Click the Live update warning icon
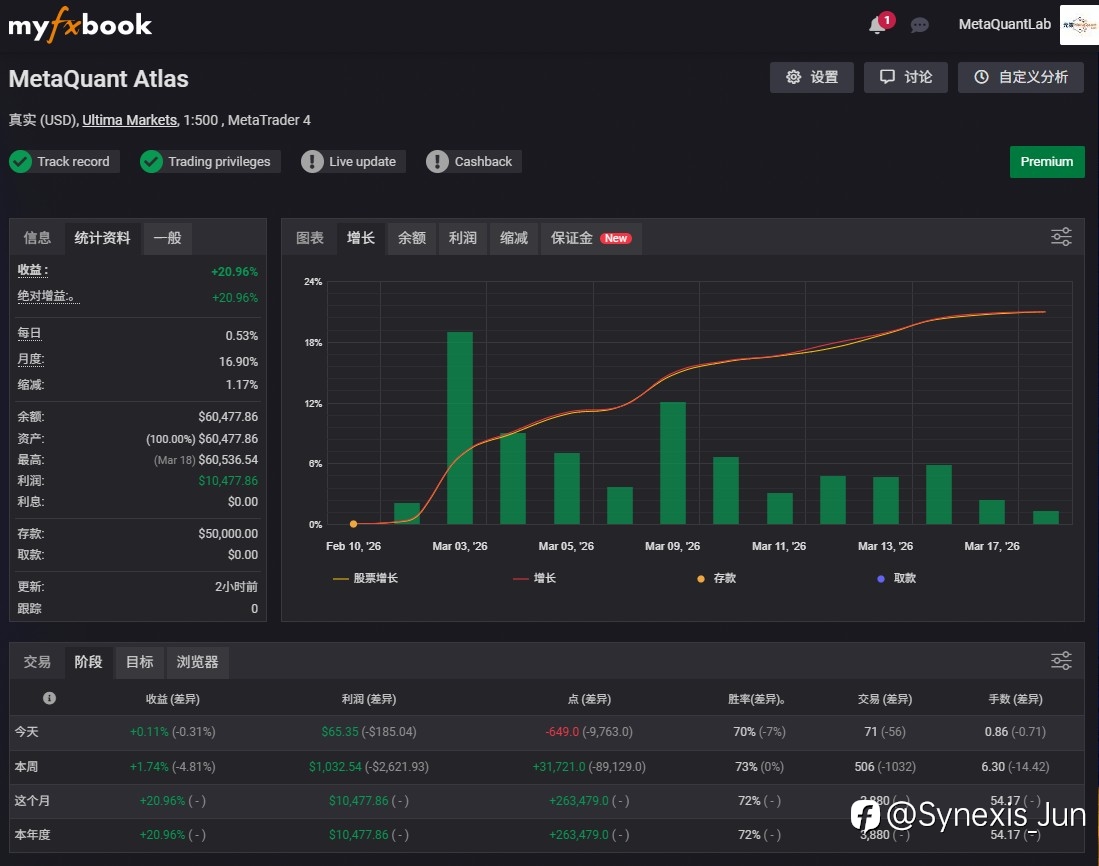Image resolution: width=1099 pixels, height=866 pixels. 312,162
